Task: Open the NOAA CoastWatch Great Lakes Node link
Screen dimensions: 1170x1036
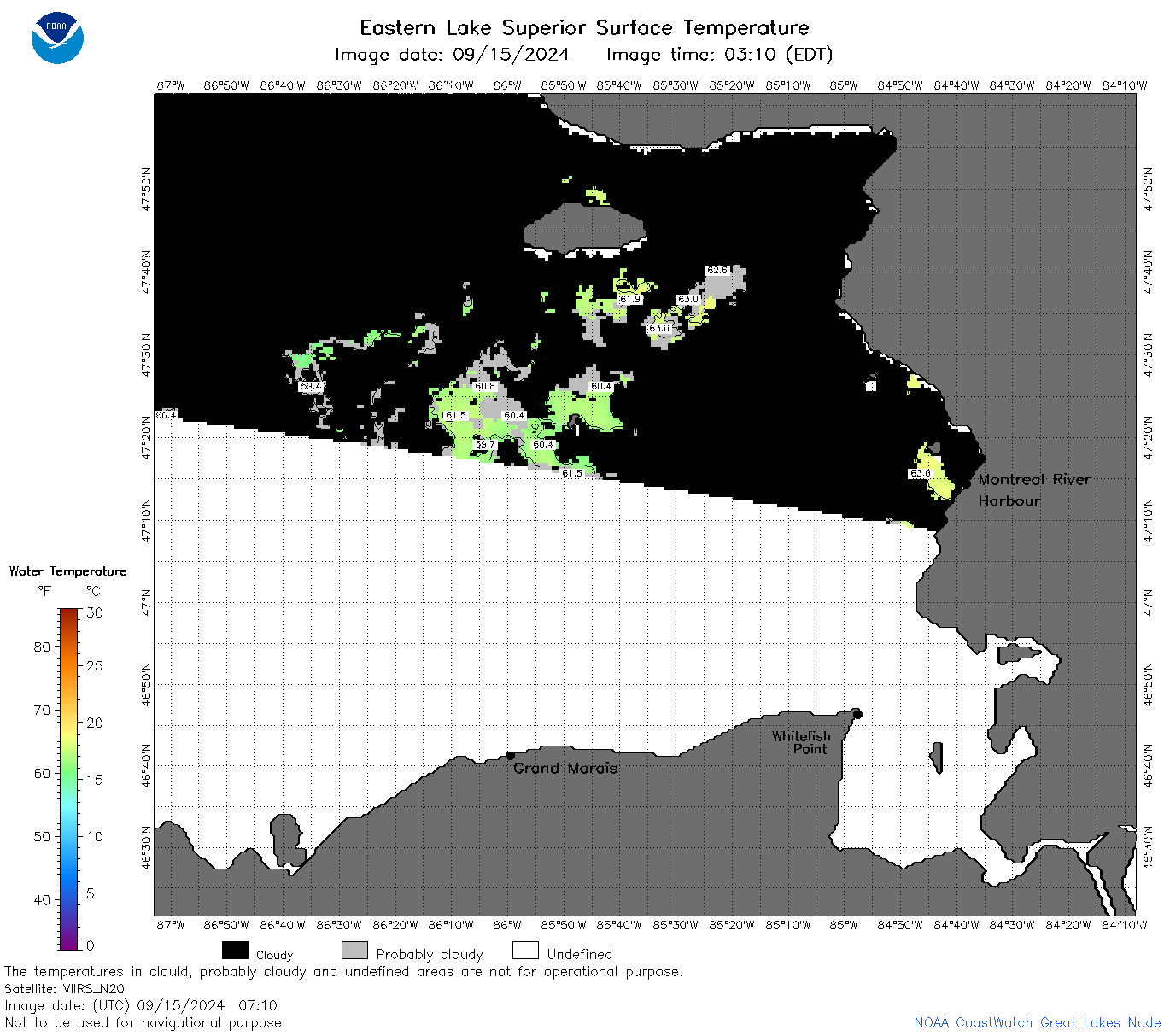Action: [x=1037, y=1022]
